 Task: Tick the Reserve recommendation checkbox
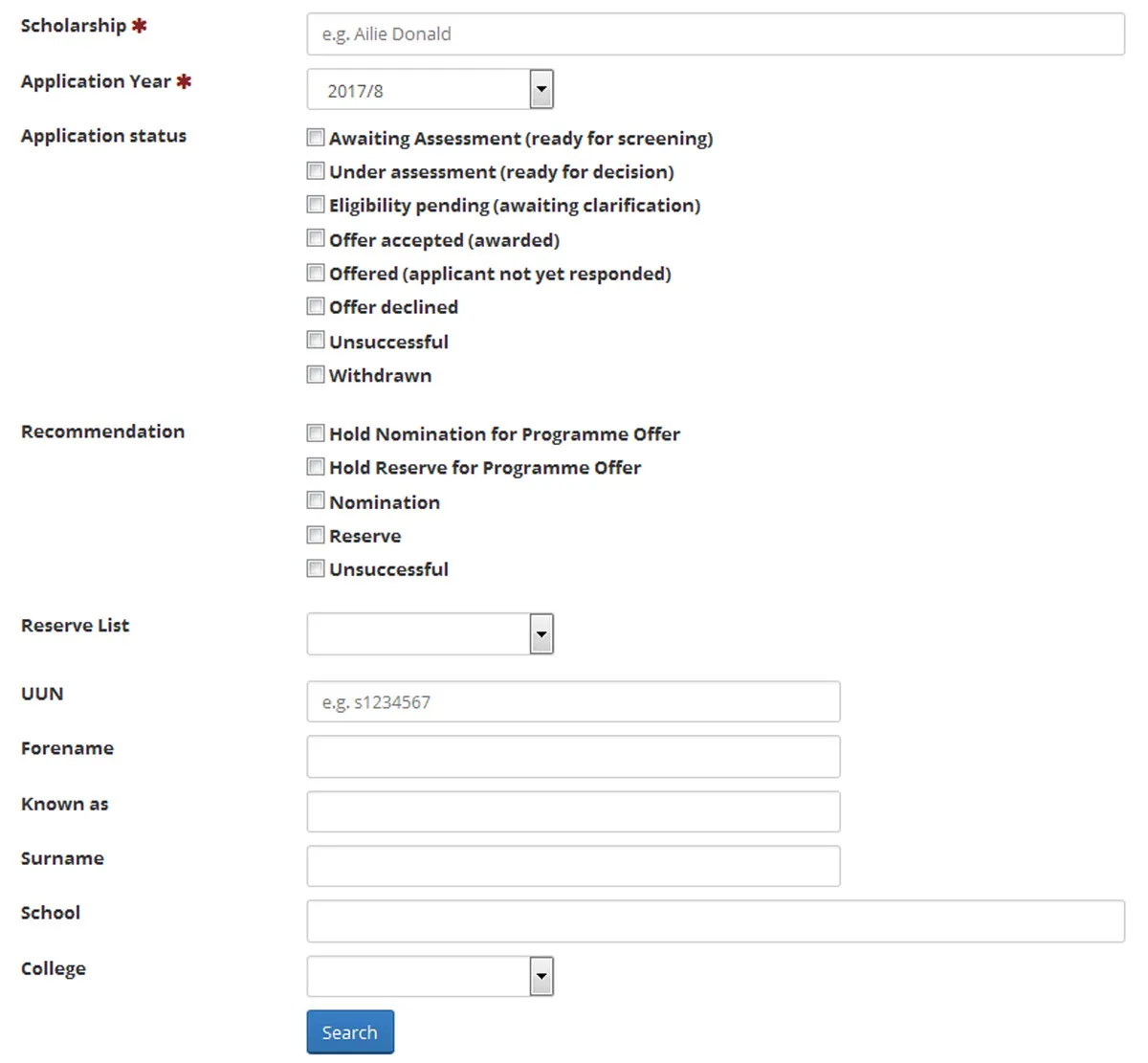coord(316,534)
